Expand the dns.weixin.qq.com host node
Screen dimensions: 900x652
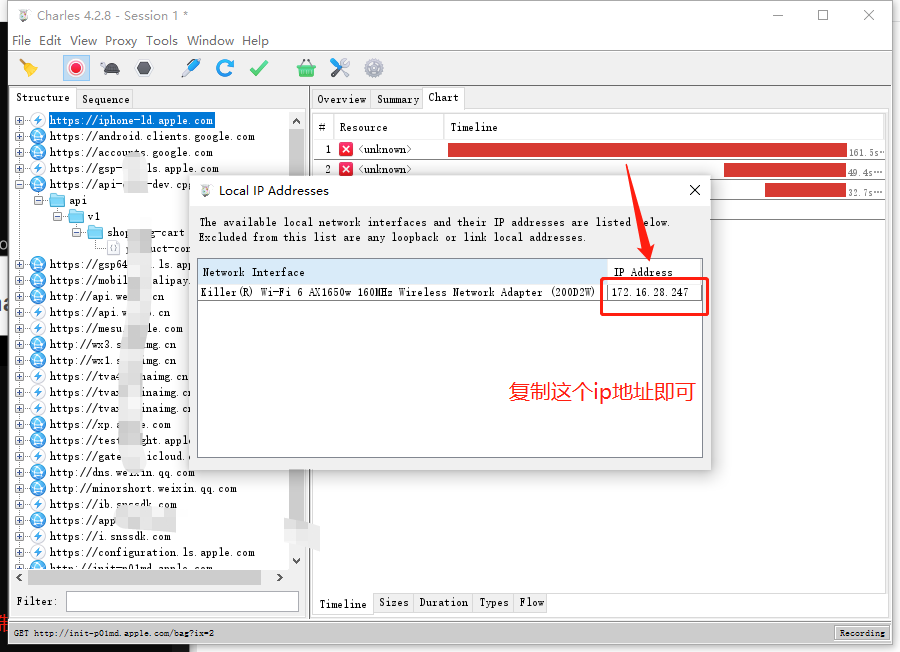pos(20,472)
